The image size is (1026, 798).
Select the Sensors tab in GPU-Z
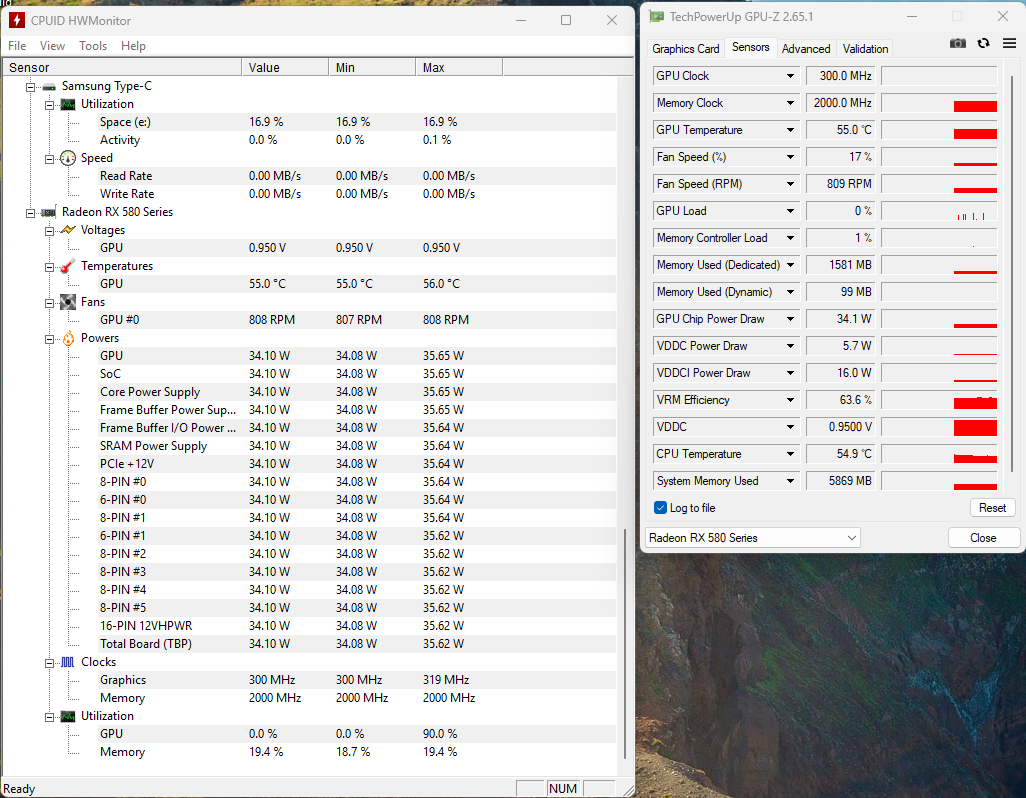[751, 47]
